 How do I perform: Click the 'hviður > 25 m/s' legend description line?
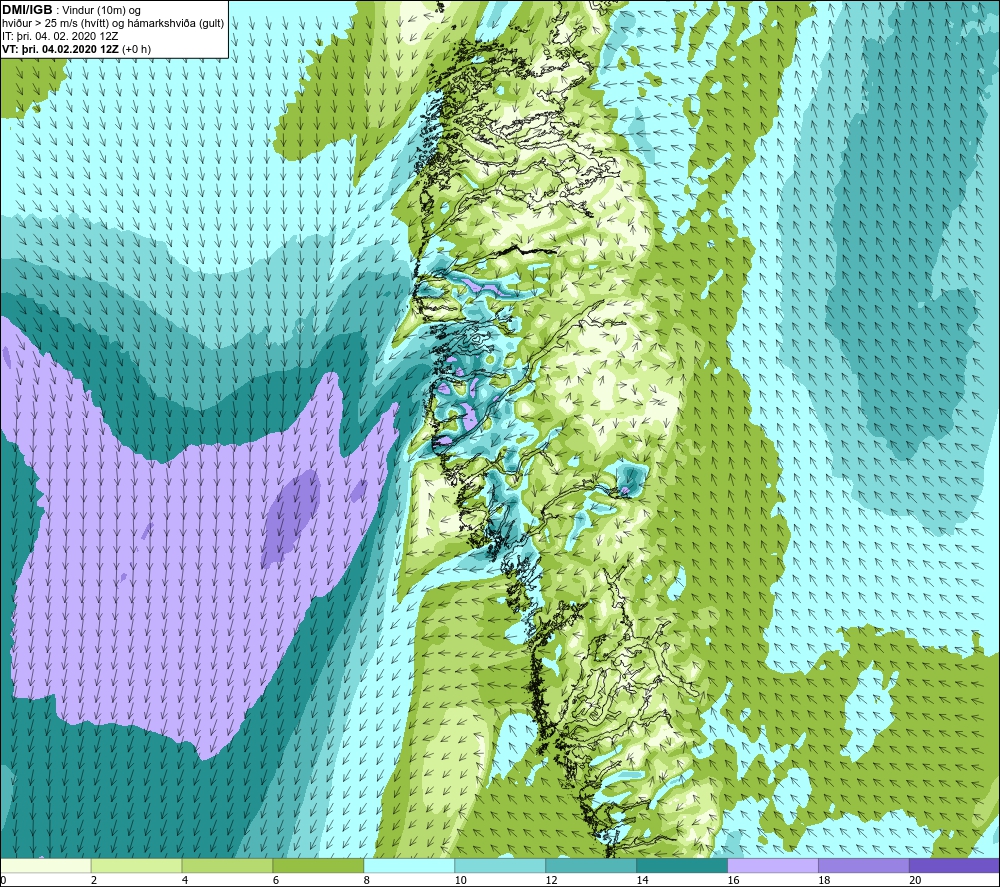tap(113, 24)
